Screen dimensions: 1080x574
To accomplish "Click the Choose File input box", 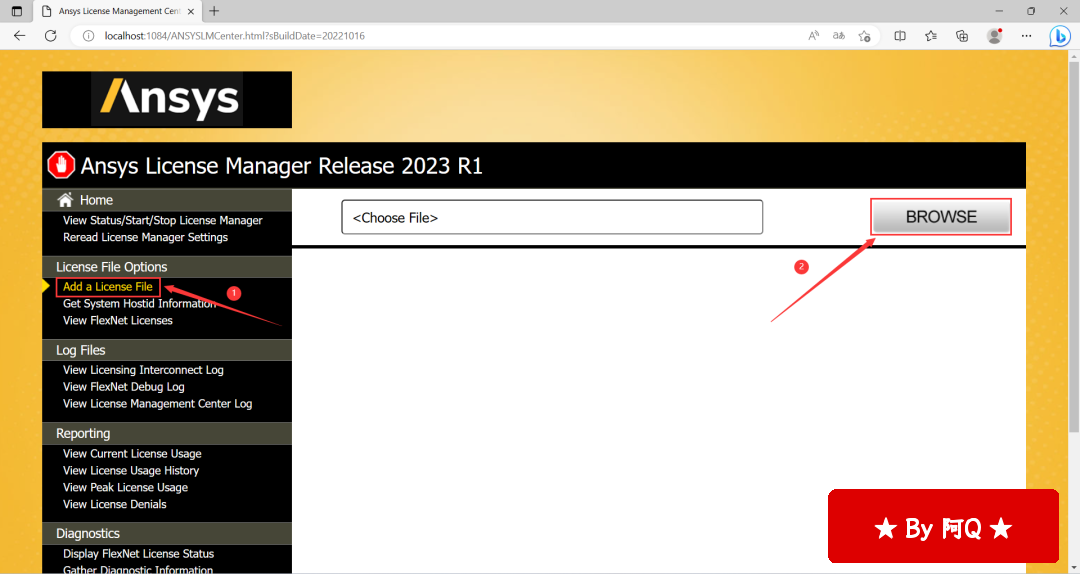I will [551, 217].
